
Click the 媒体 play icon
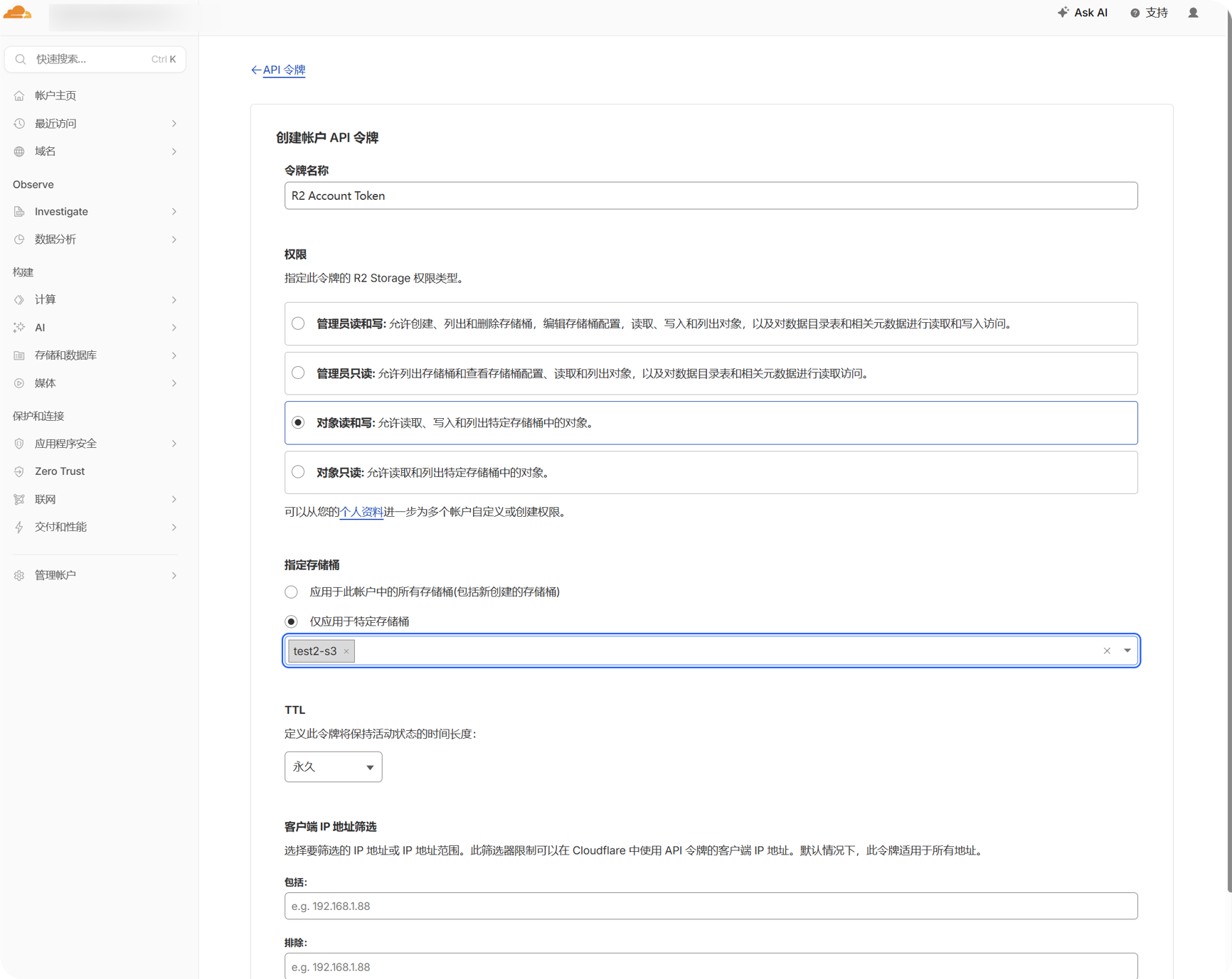point(19,383)
